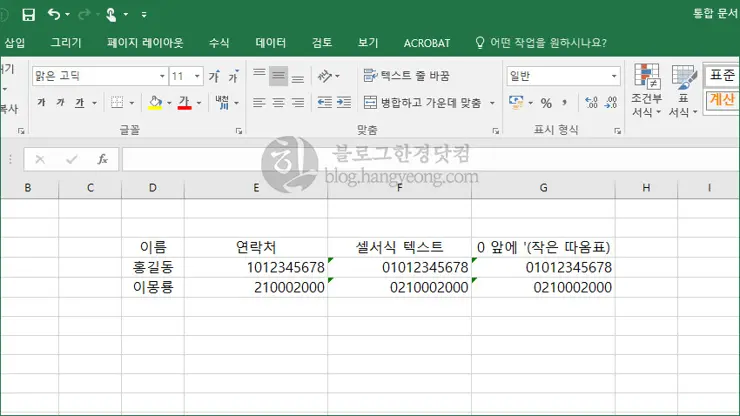This screenshot has width=740, height=416.
Task: Decrease font size with smaller 가 icon
Action: pyautogui.click(x=234, y=76)
